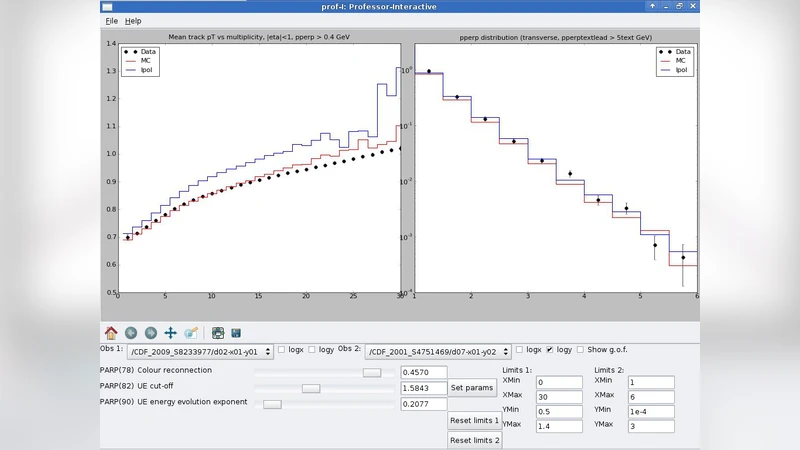The height and width of the screenshot is (450, 800).
Task: Open the File menu
Action: (x=111, y=20)
